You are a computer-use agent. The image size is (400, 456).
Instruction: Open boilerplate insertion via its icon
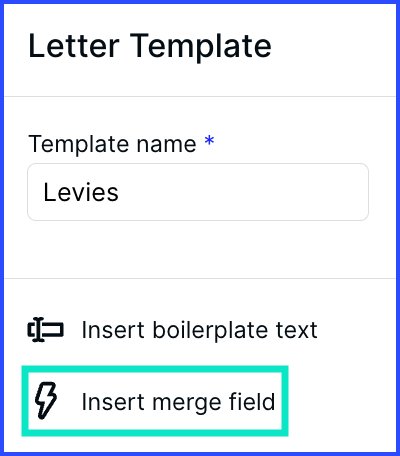[x=45, y=330]
